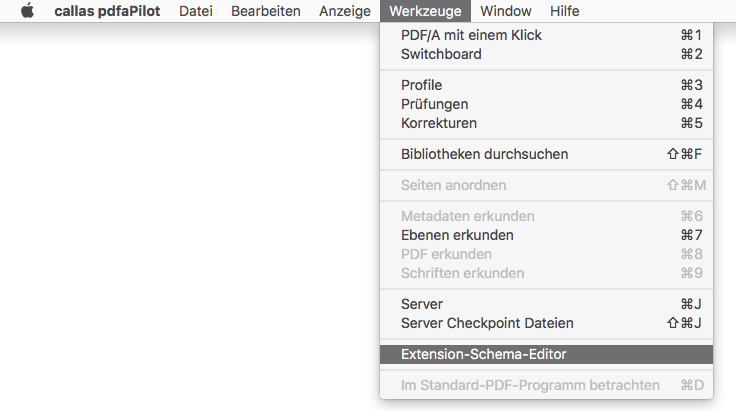Choose PDF/A mit einem Klick
Screen dimensions: 736x411
(546, 35)
